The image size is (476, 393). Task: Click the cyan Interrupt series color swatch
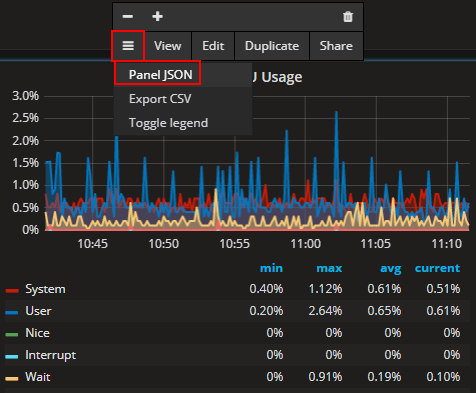pos(12,357)
